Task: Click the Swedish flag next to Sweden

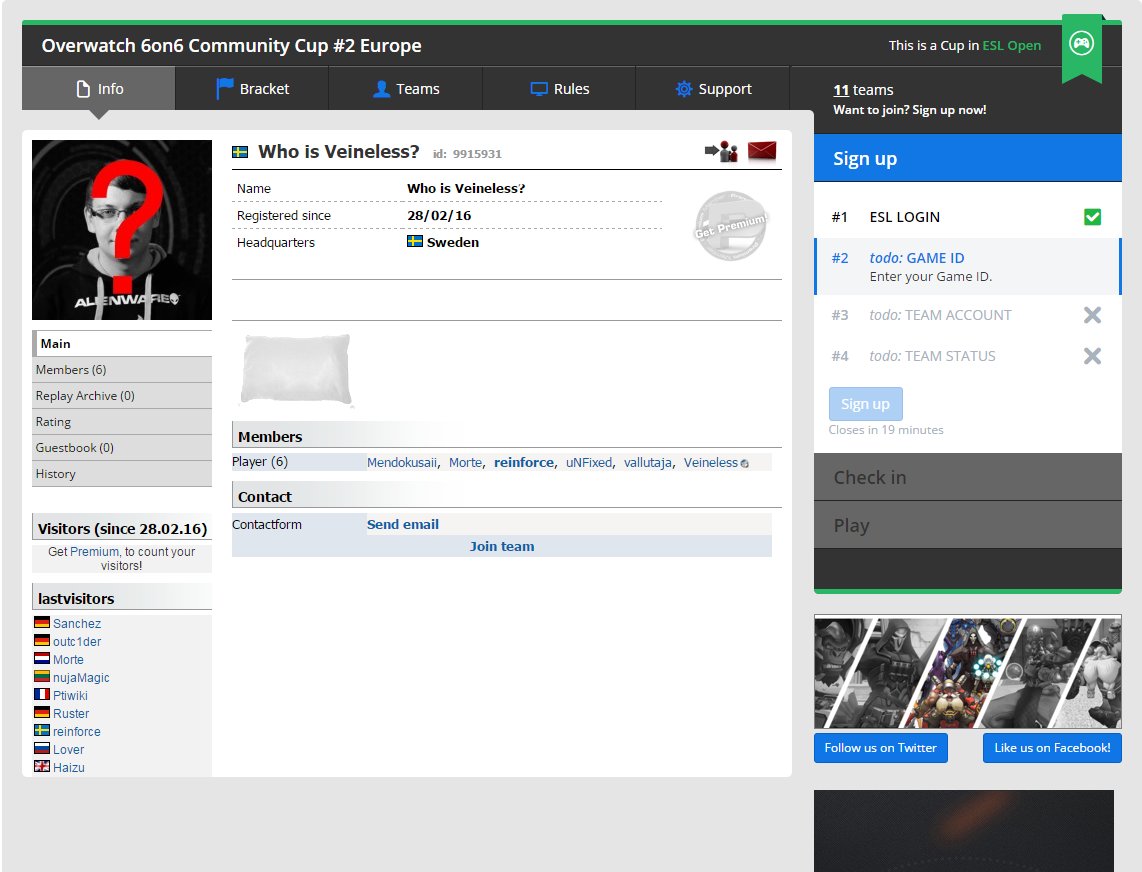Action: pos(414,241)
